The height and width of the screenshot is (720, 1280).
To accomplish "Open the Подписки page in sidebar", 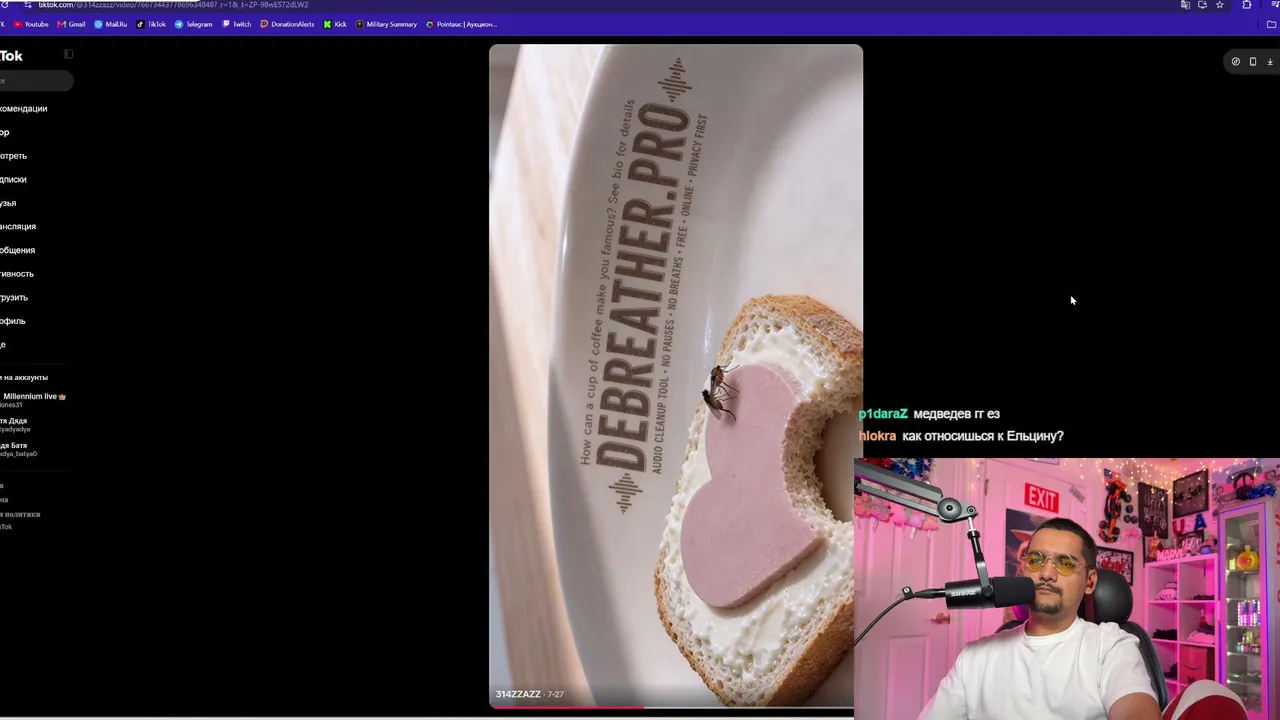I will pos(14,180).
